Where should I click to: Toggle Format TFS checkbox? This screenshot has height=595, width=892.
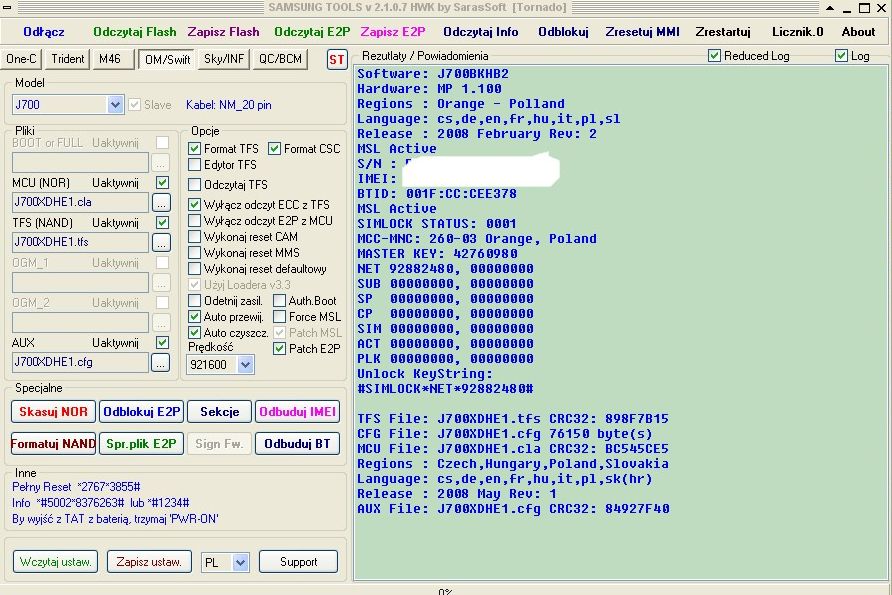(x=195, y=148)
